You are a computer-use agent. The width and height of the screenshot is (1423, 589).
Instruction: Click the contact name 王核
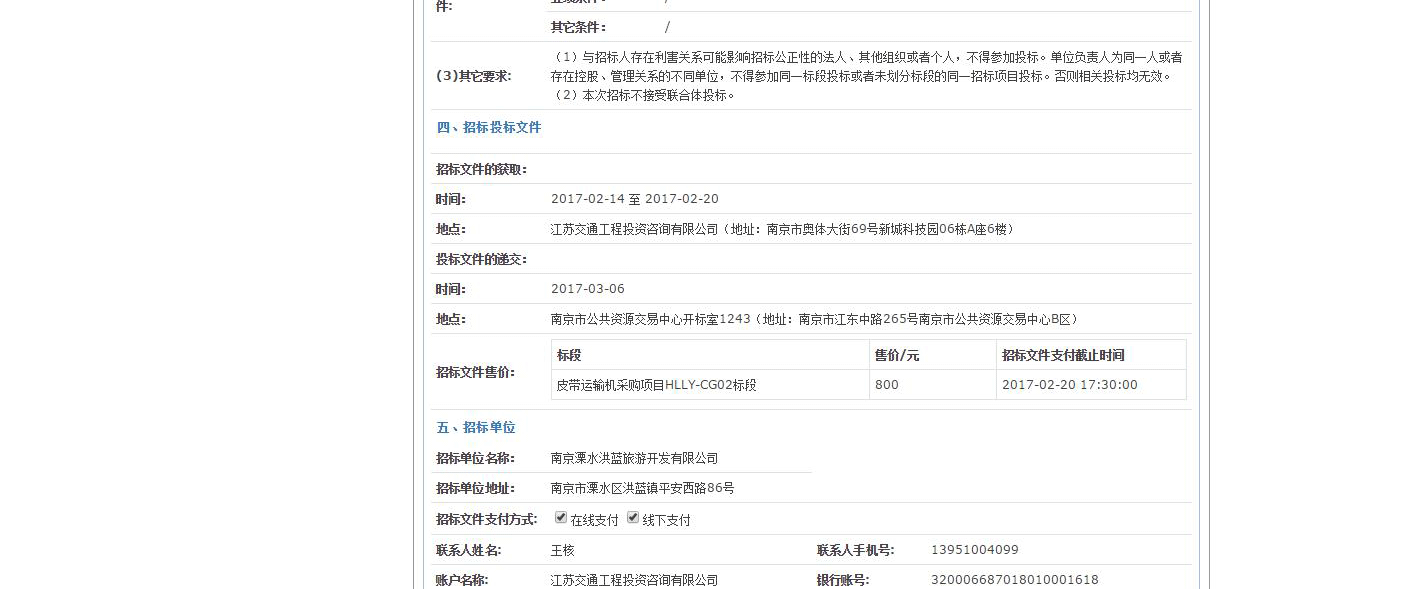[x=563, y=550]
